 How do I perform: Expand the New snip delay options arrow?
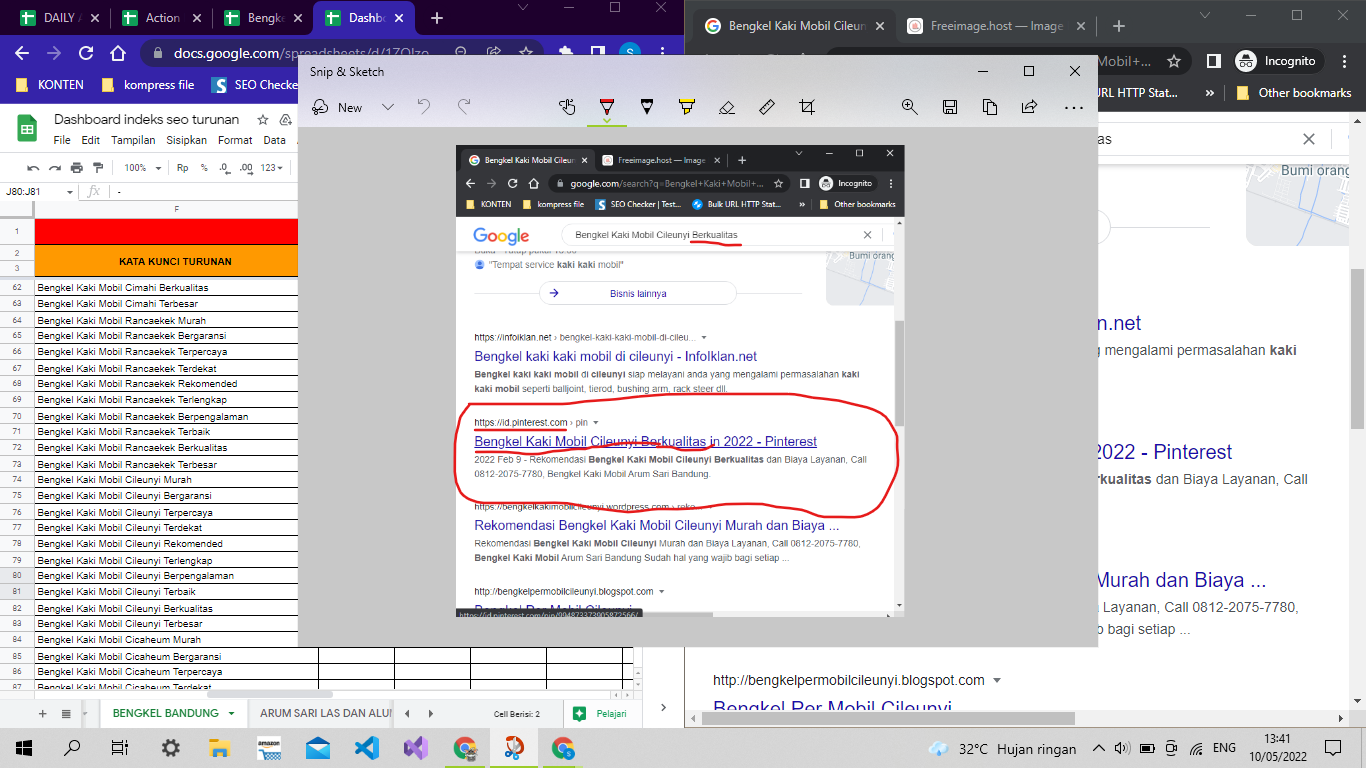tap(388, 107)
